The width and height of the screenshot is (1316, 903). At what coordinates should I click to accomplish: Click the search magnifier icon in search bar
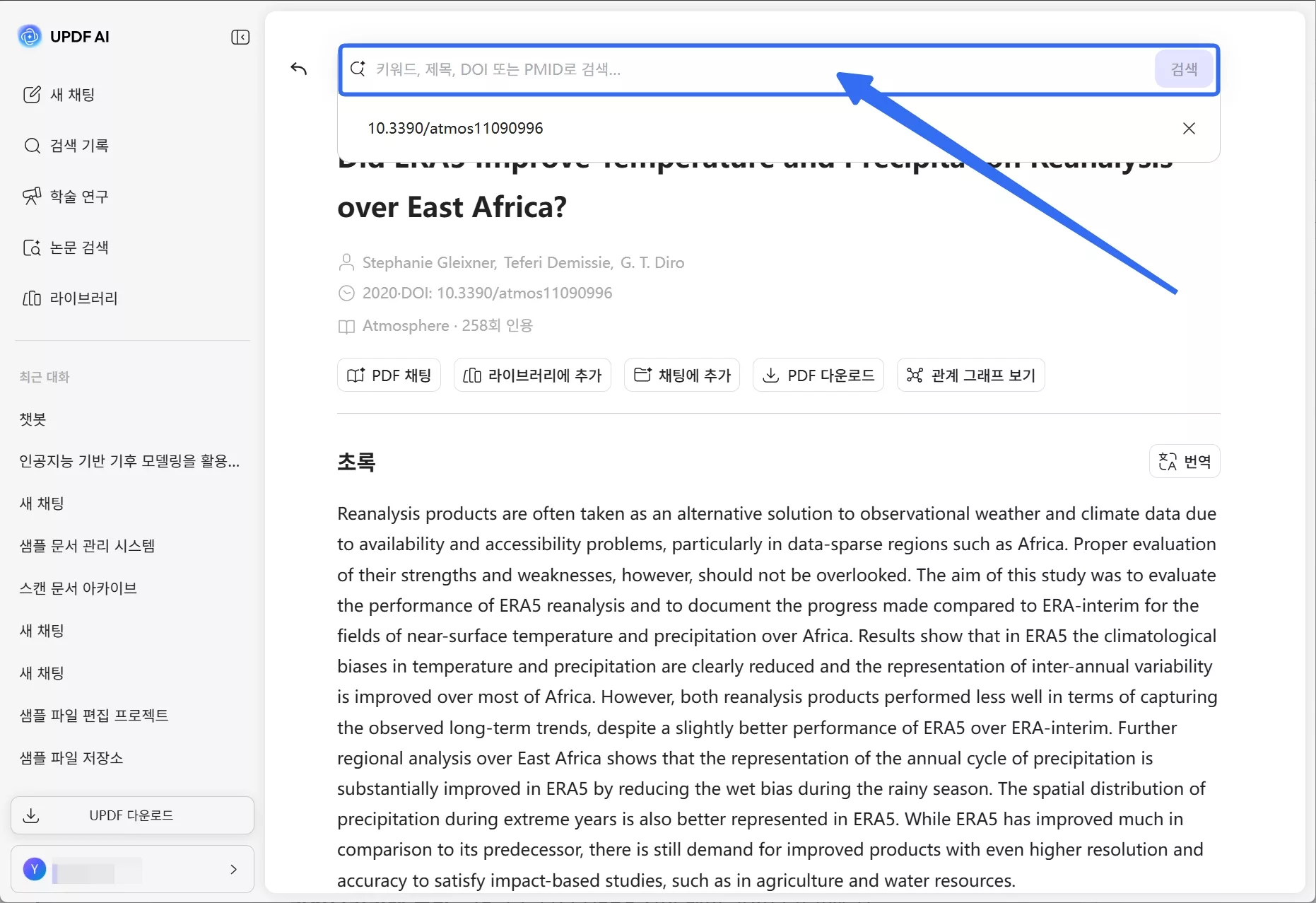coord(358,69)
